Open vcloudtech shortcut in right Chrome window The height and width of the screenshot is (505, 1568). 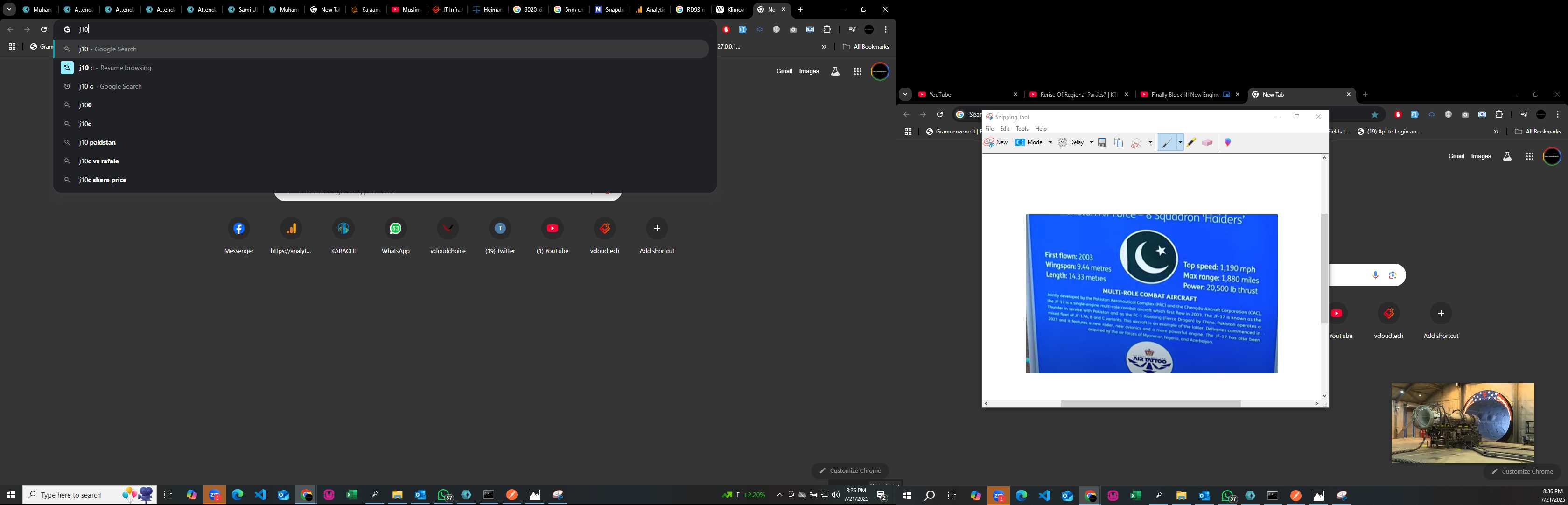click(x=1389, y=322)
